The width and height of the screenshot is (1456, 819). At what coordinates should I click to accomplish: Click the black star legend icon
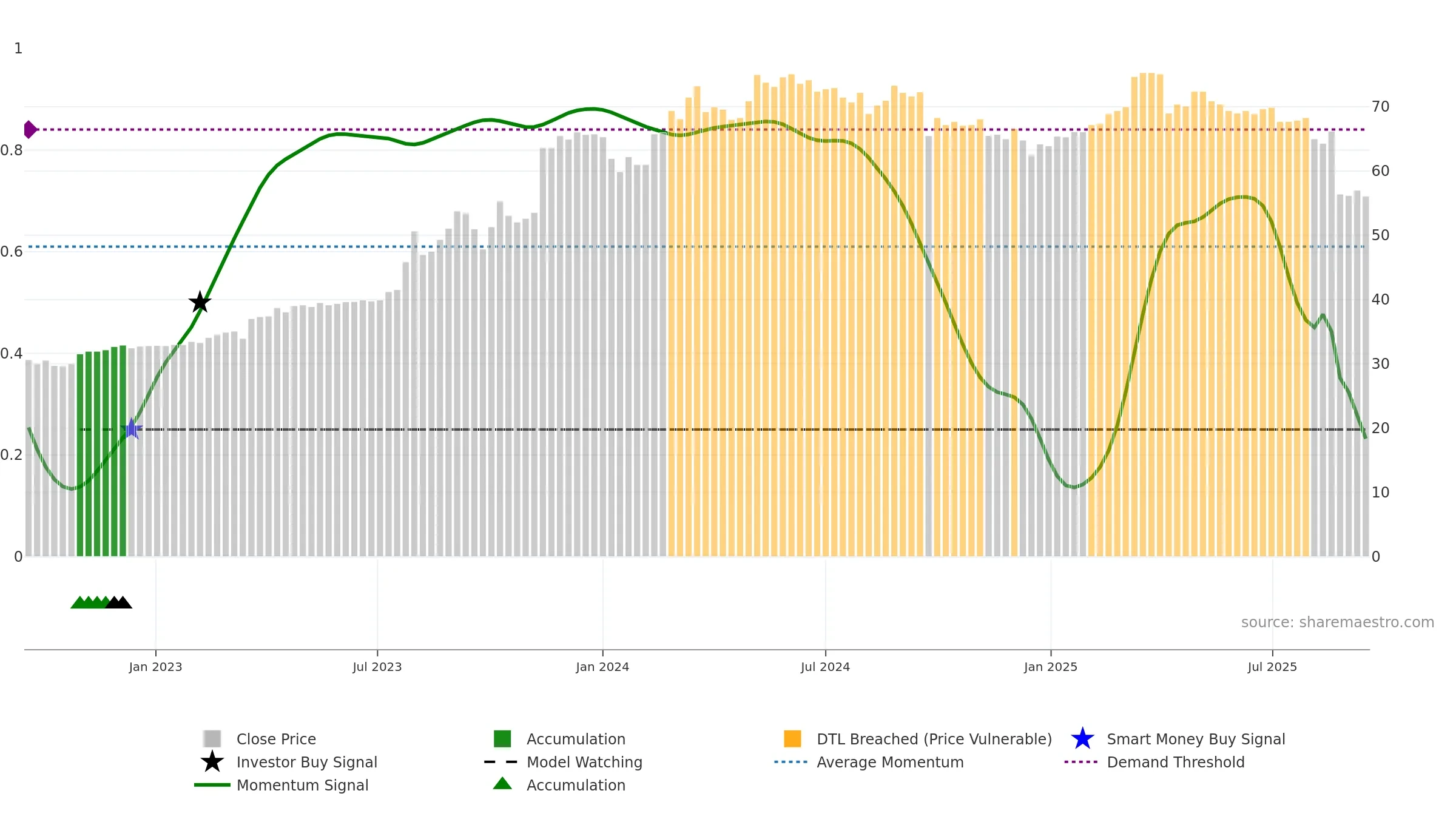point(212,762)
